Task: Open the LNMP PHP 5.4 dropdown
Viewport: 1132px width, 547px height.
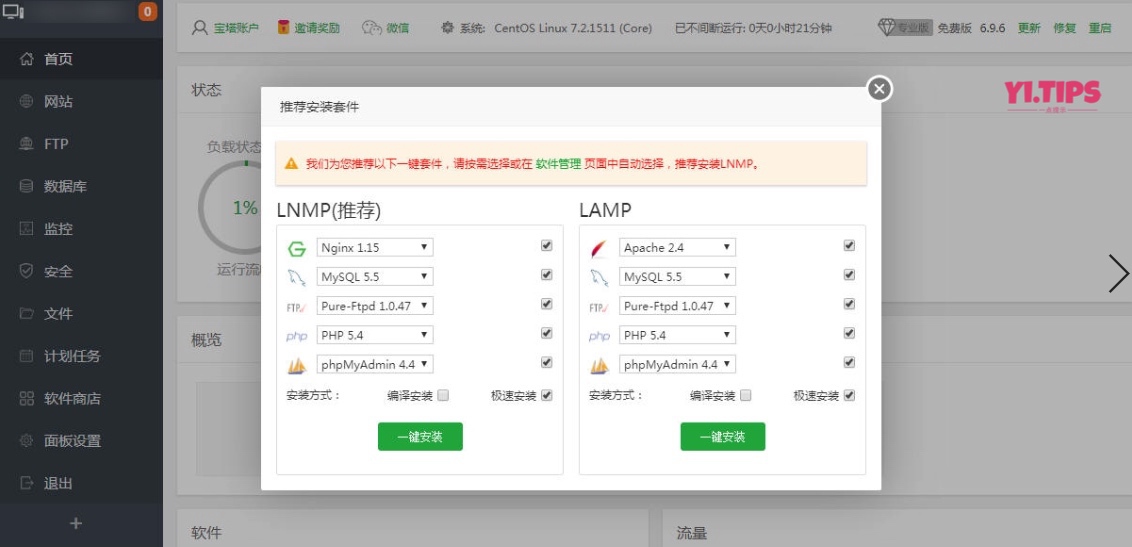Action: coord(375,335)
